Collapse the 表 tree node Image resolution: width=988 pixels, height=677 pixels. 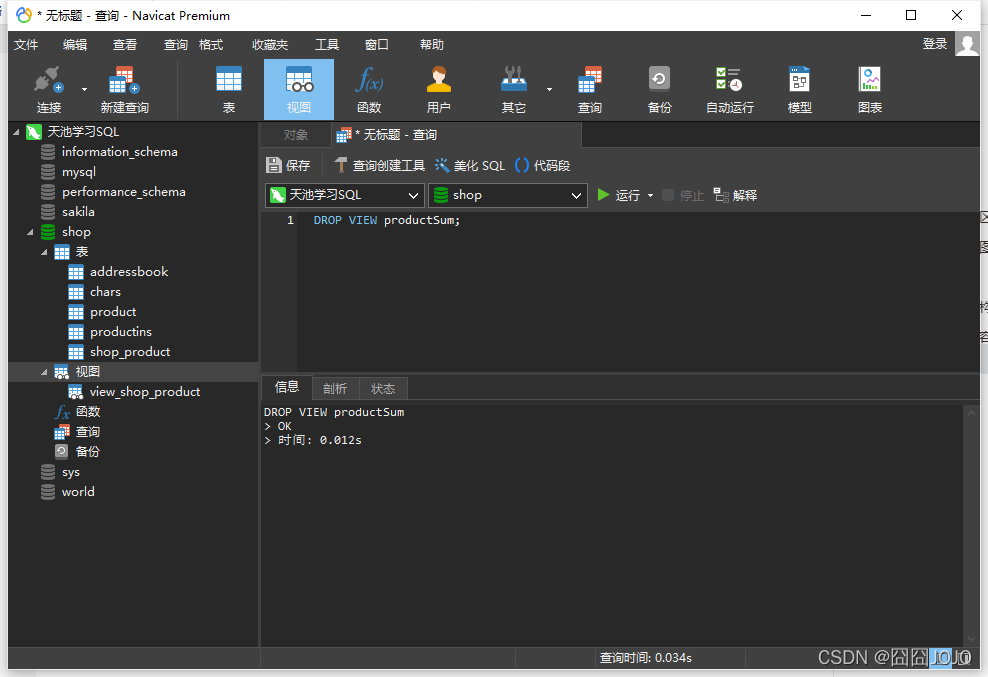44,252
